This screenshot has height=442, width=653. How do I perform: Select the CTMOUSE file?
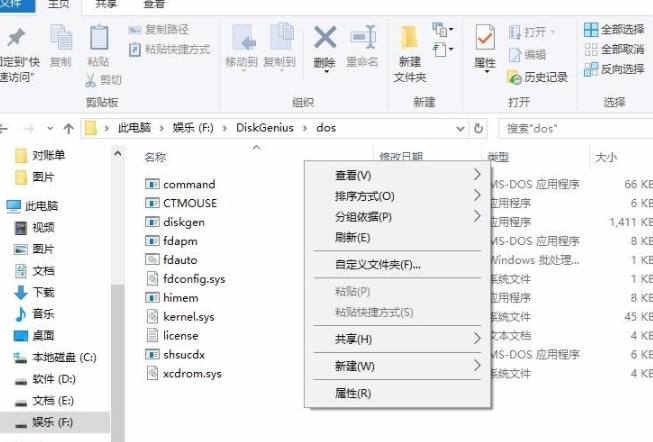[182, 203]
